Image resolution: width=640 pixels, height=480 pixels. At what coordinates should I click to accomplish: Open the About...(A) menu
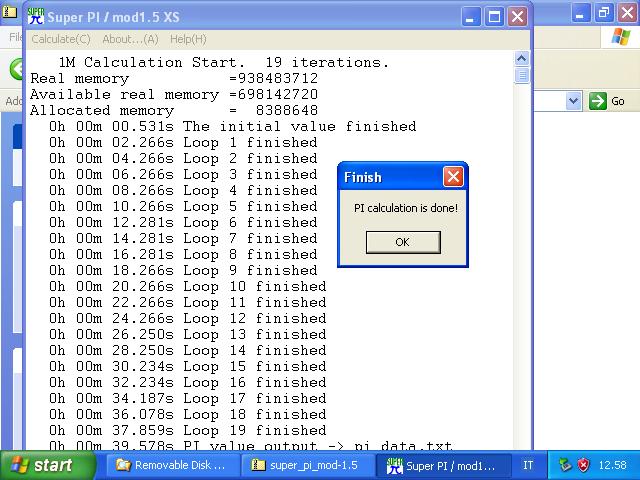130,39
